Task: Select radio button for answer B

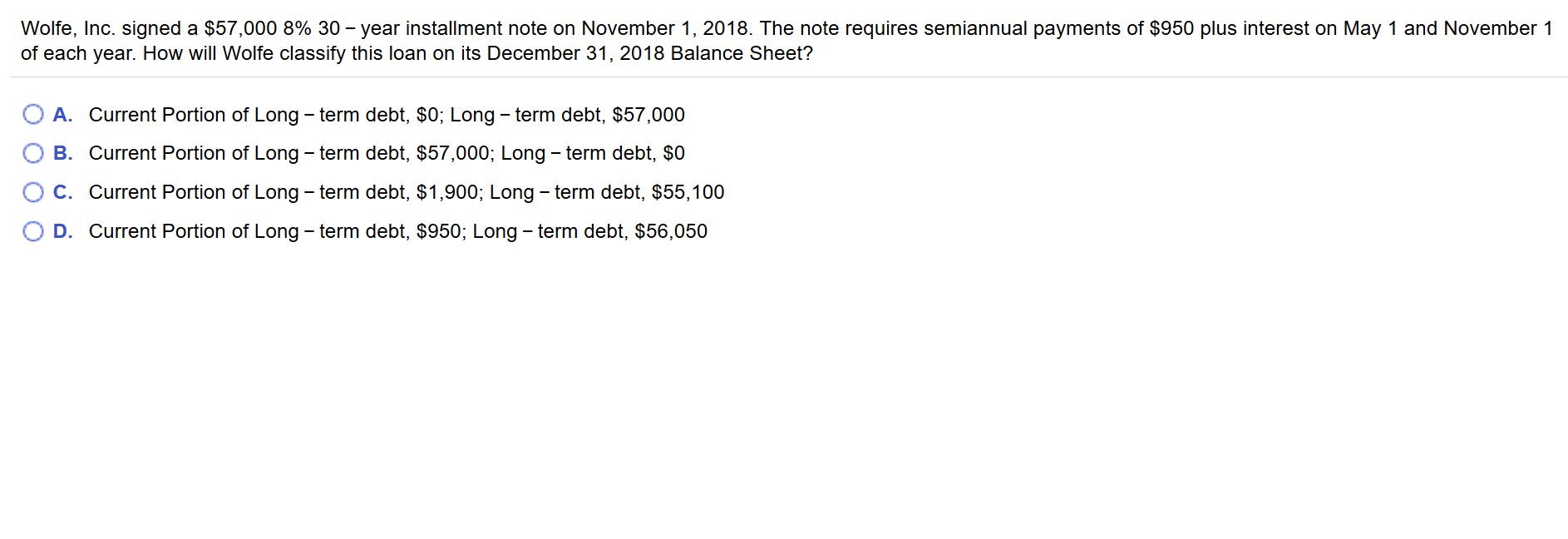Action: click(33, 153)
